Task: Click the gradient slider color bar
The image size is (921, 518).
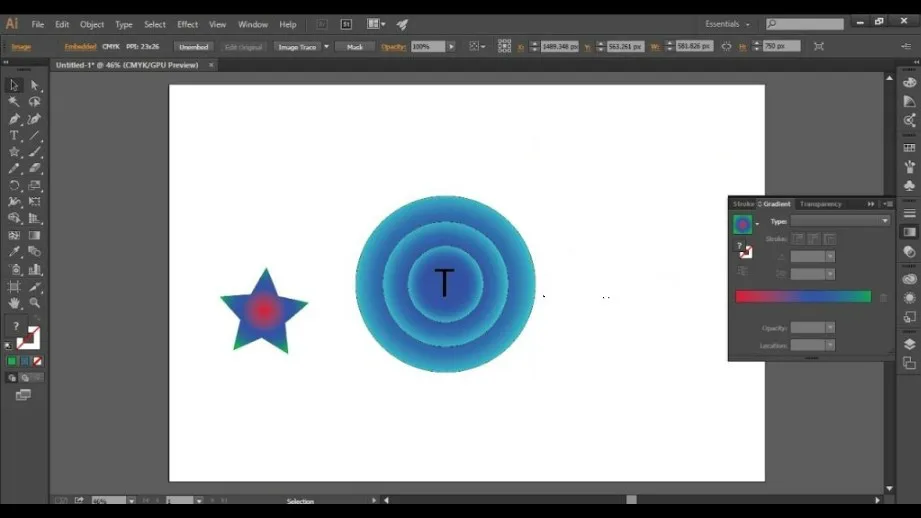Action: coord(803,297)
